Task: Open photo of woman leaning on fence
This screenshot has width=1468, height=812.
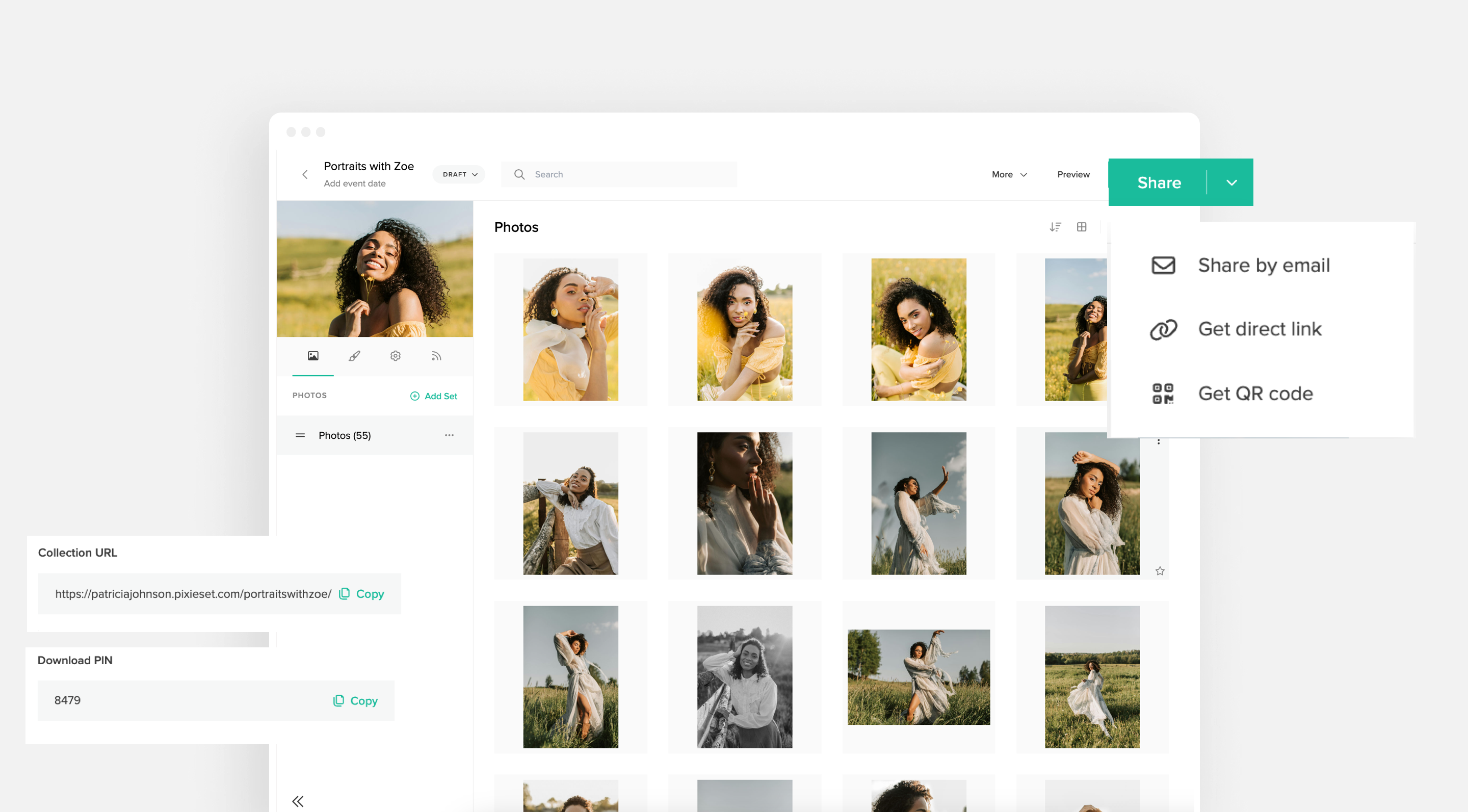Action: [x=570, y=503]
